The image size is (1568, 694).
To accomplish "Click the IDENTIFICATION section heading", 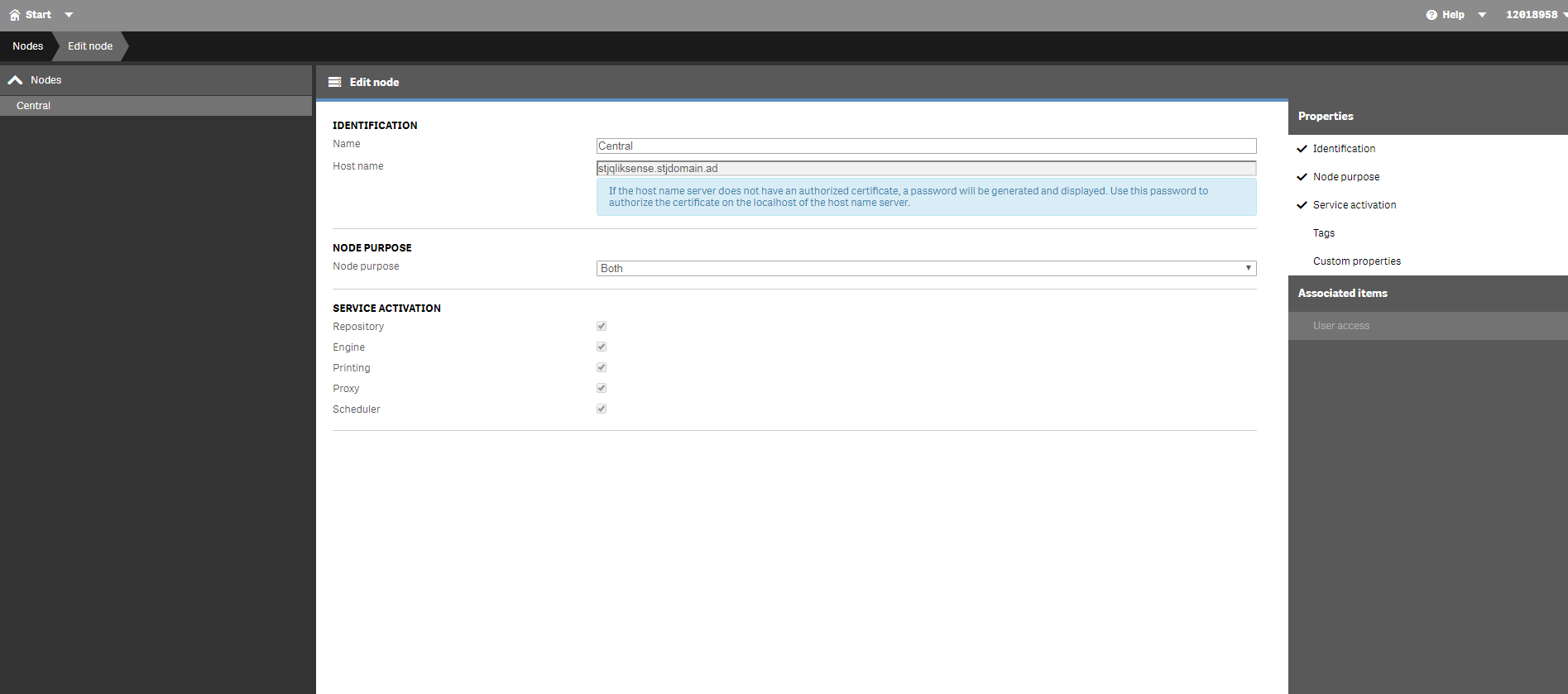I will click(375, 126).
